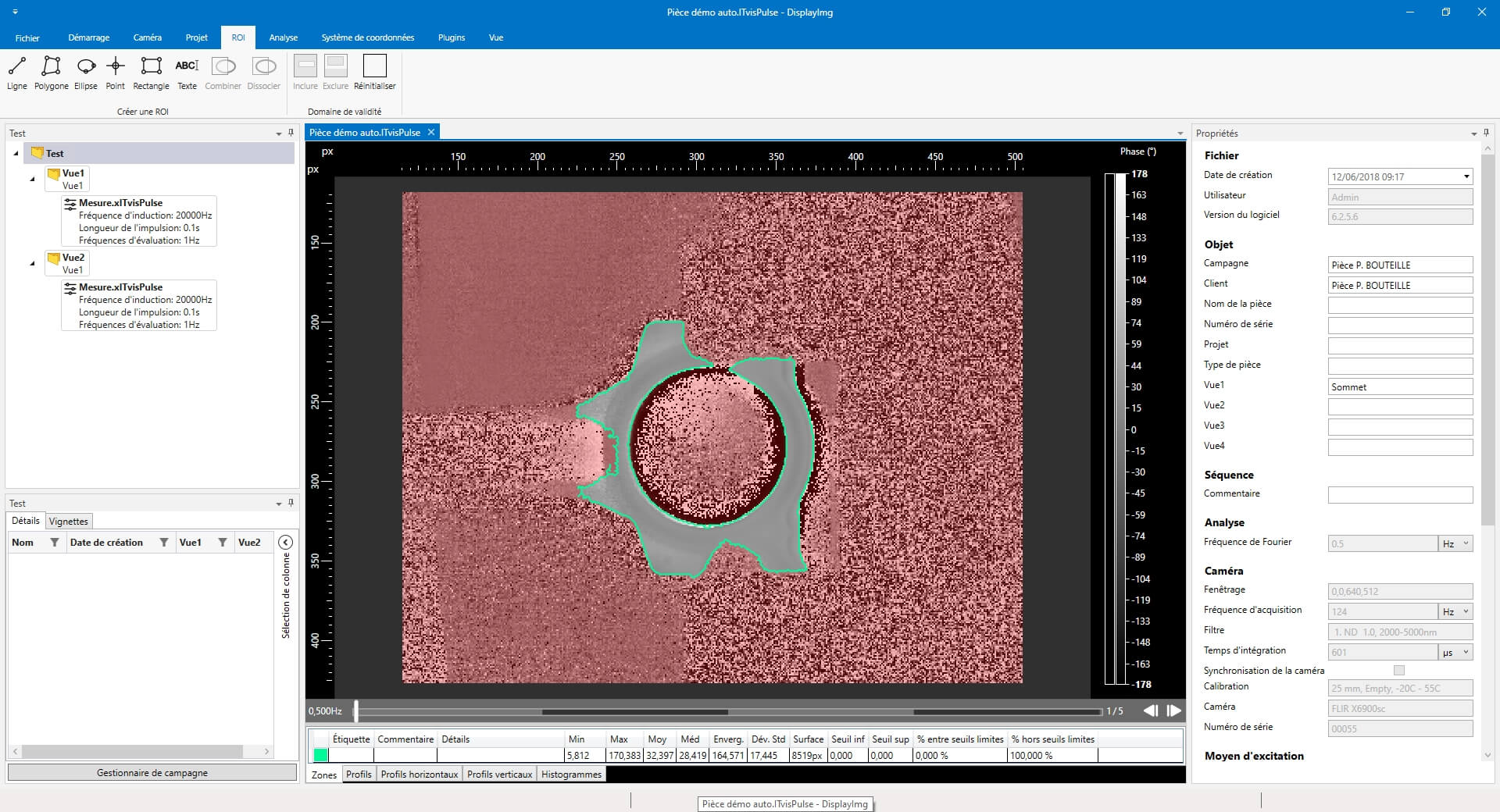Click the Dissocier ROI icon
The width and height of the screenshot is (1500, 812).
pos(264,73)
